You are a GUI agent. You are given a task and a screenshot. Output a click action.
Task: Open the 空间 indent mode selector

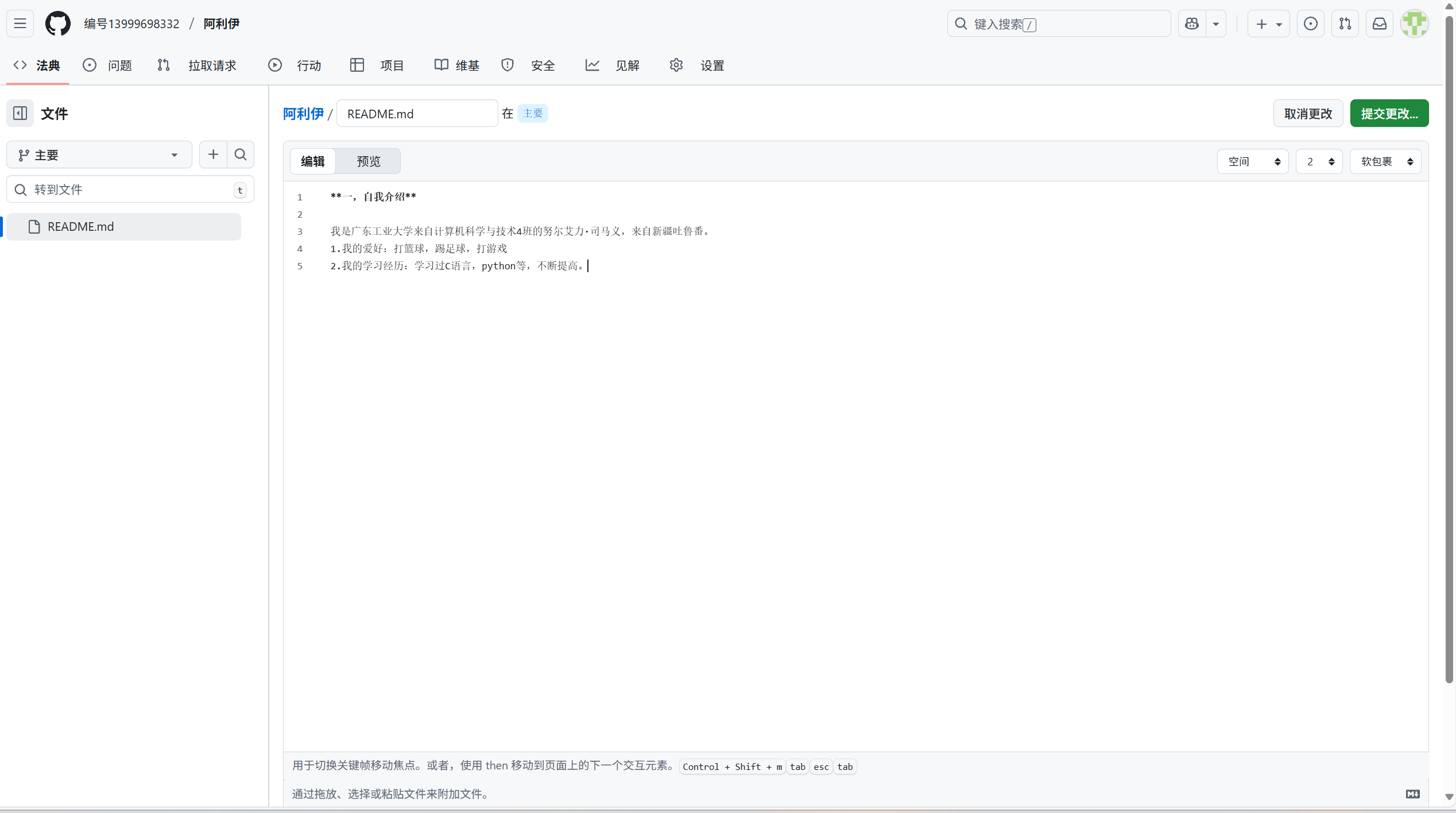(x=1252, y=161)
